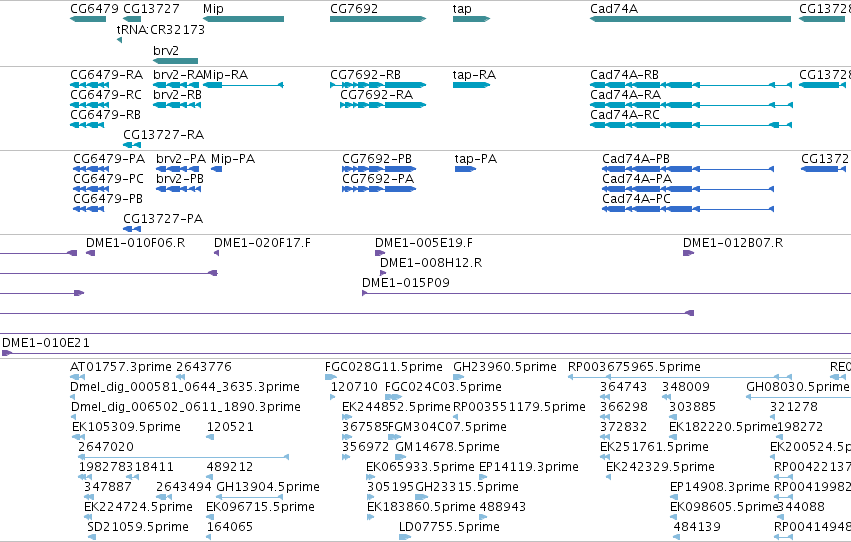The image size is (851, 542).
Task: Select clone end DME1-005E19.F
Action: pos(424,243)
